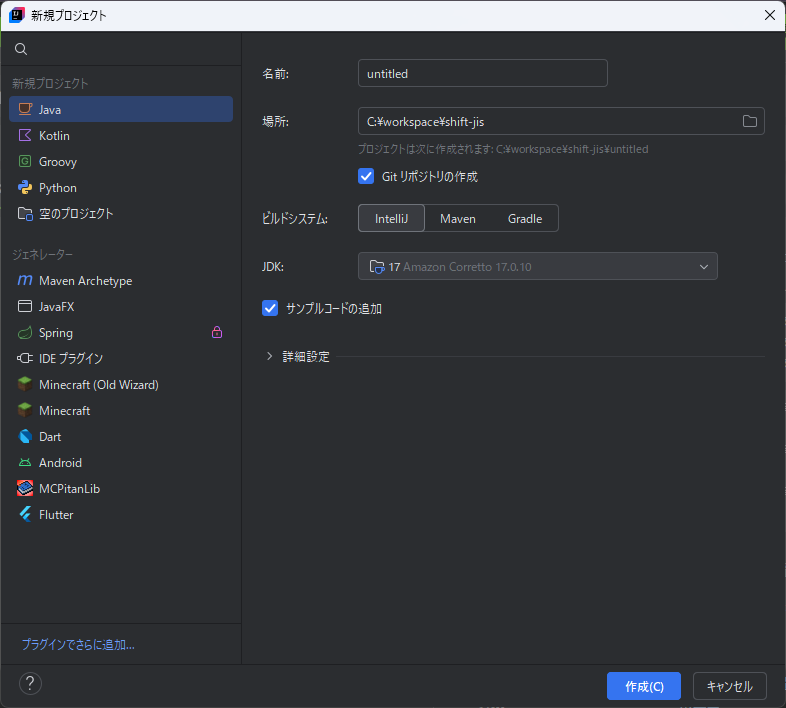Select the Minecraft block icon row
Screen dimensions: 786x708
121,410
